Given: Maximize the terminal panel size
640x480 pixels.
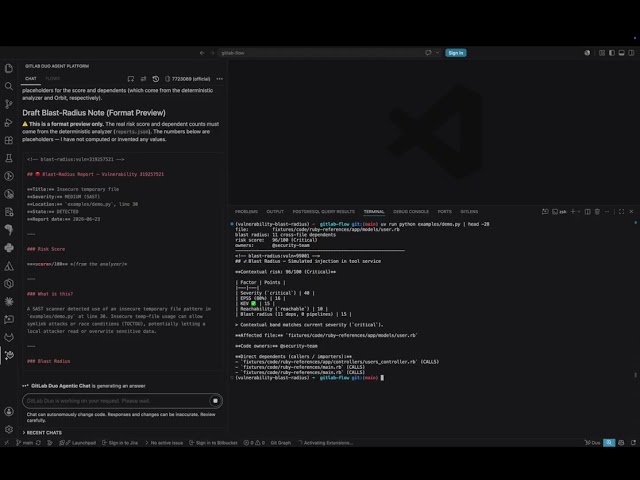Looking at the screenshot, I should pos(621,211).
